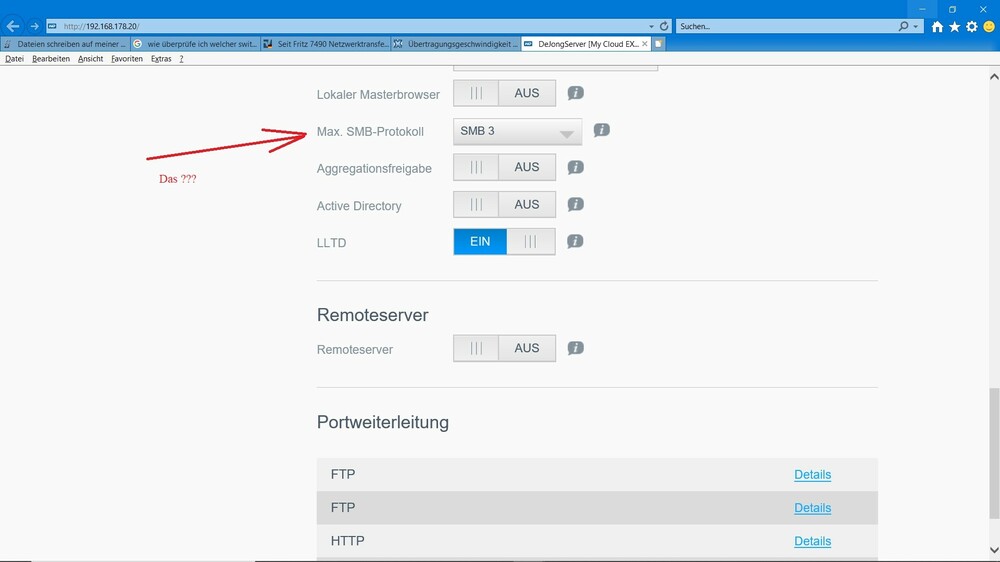The image size is (1000, 562).
Task: Expand search provider dropdown arrow
Action: coord(916,26)
